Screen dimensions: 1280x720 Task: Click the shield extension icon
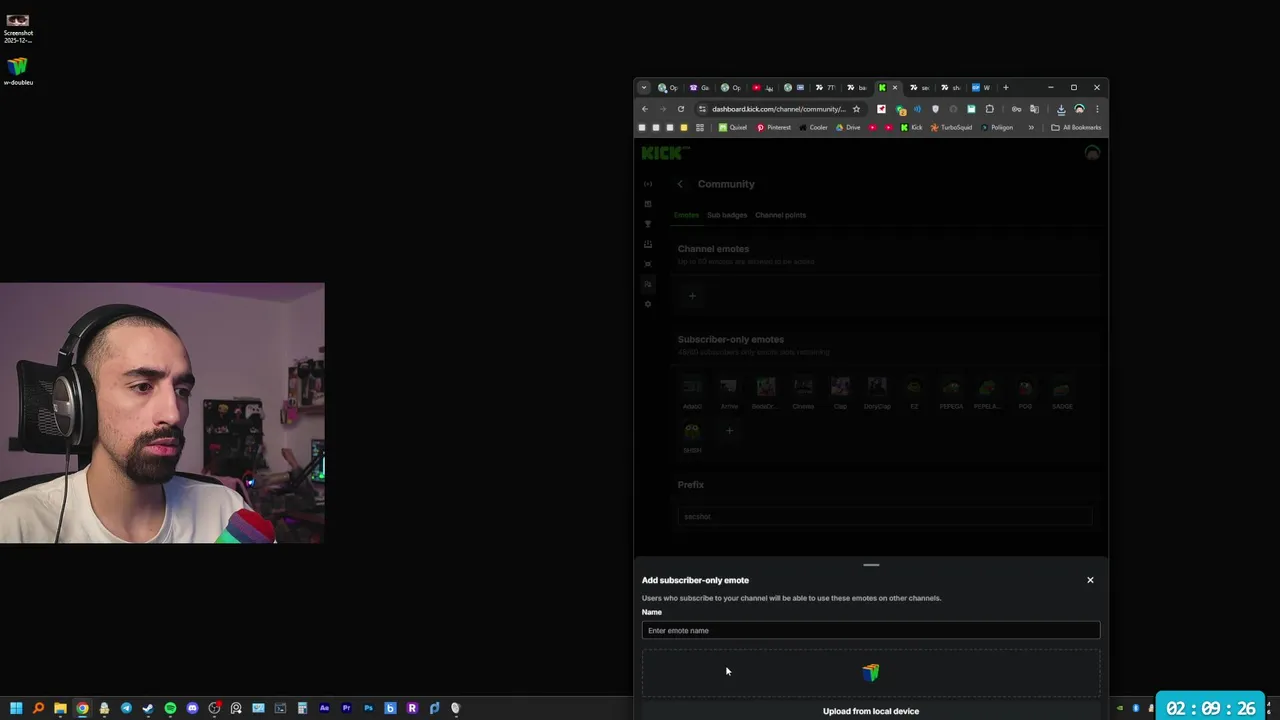pos(935,109)
